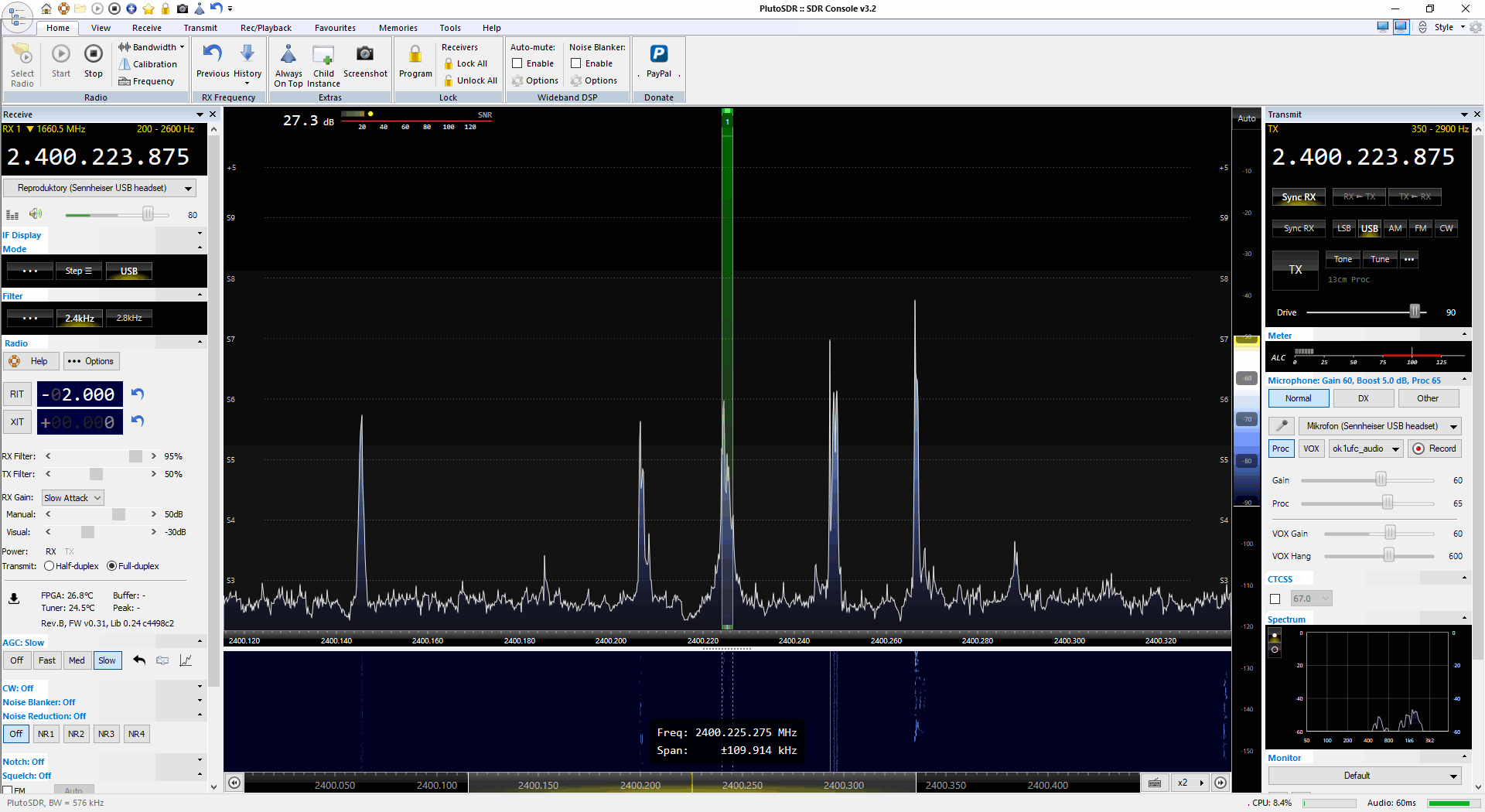Click the RX frequency display 2.400.223.875
Viewport: 1485px width, 812px height.
coord(98,157)
